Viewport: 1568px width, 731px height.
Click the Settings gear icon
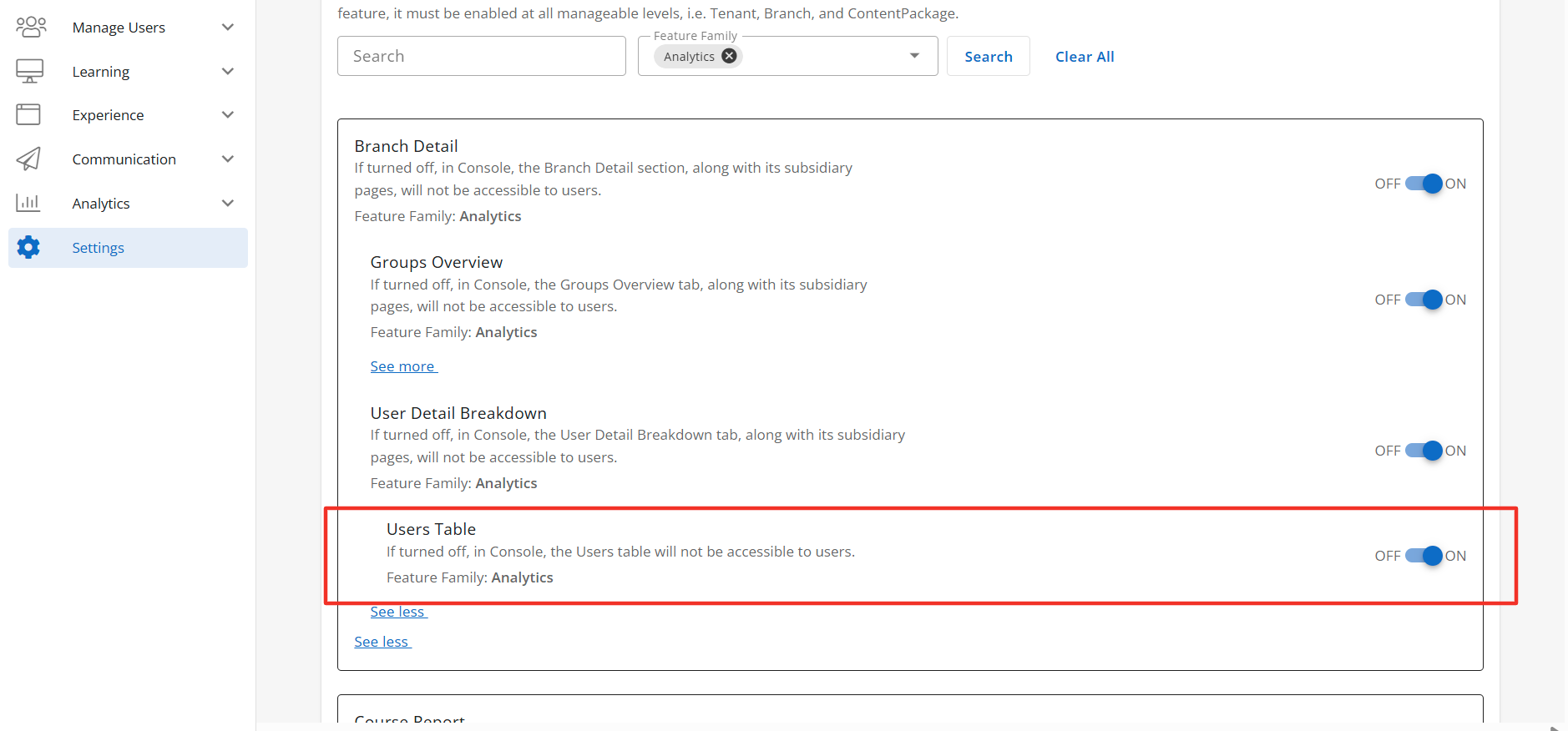[28, 247]
